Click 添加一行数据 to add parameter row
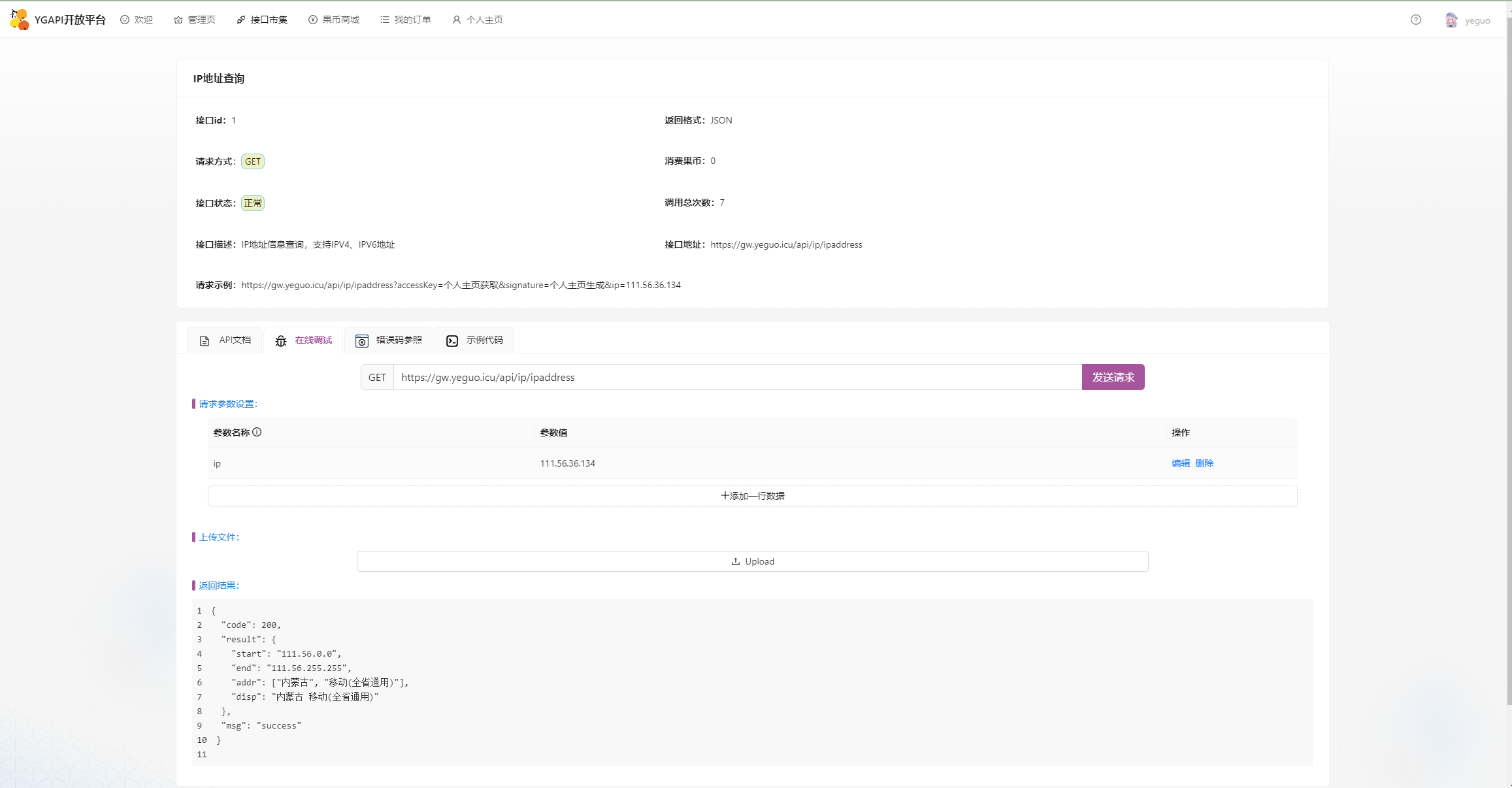 tap(752, 496)
